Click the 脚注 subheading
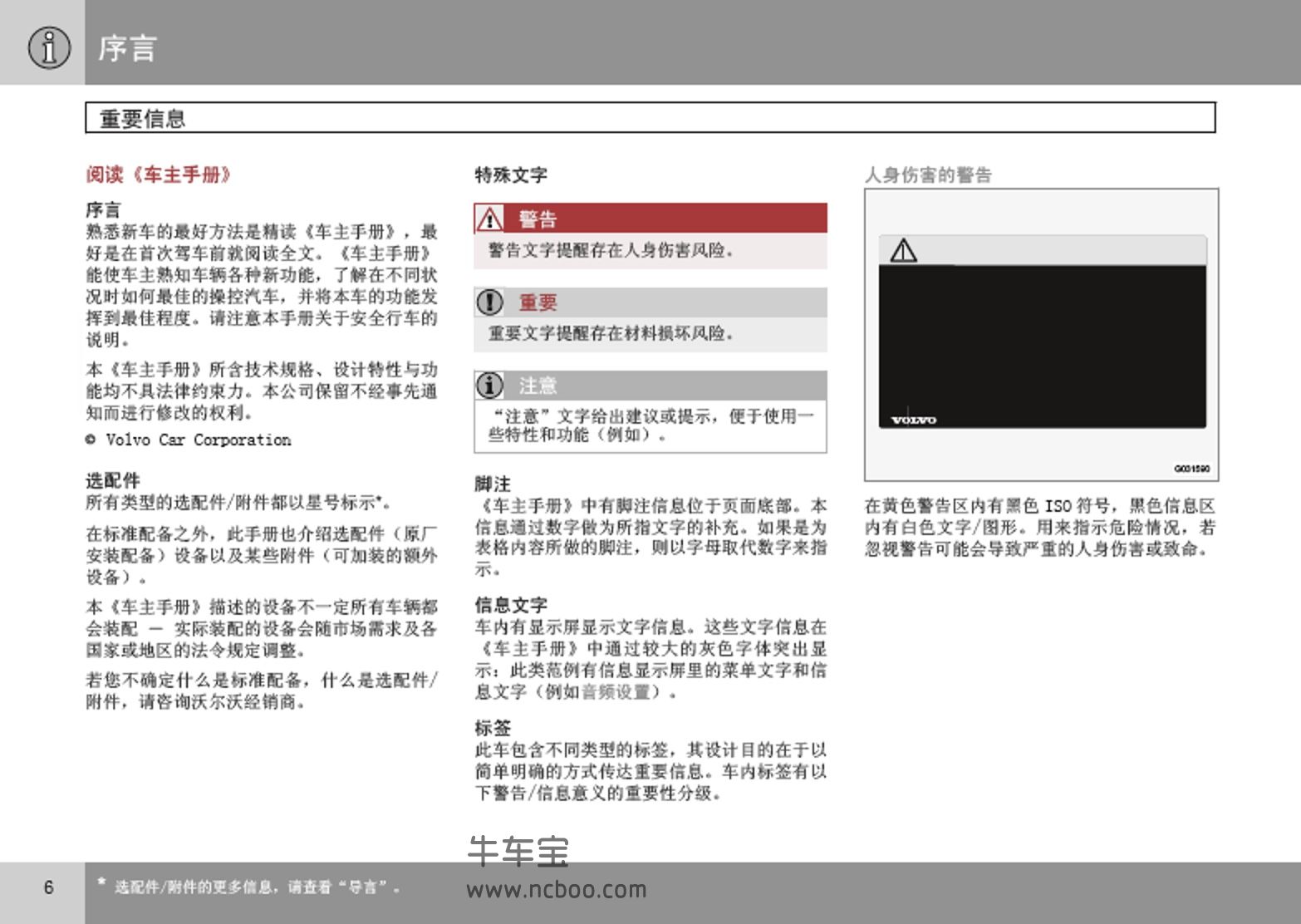 [493, 484]
